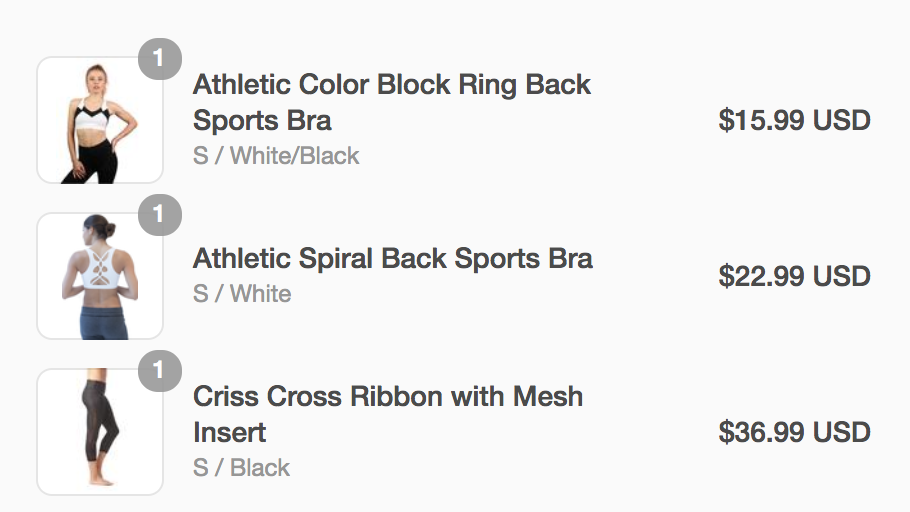Click USD label beside the $22.99 price

tap(841, 277)
